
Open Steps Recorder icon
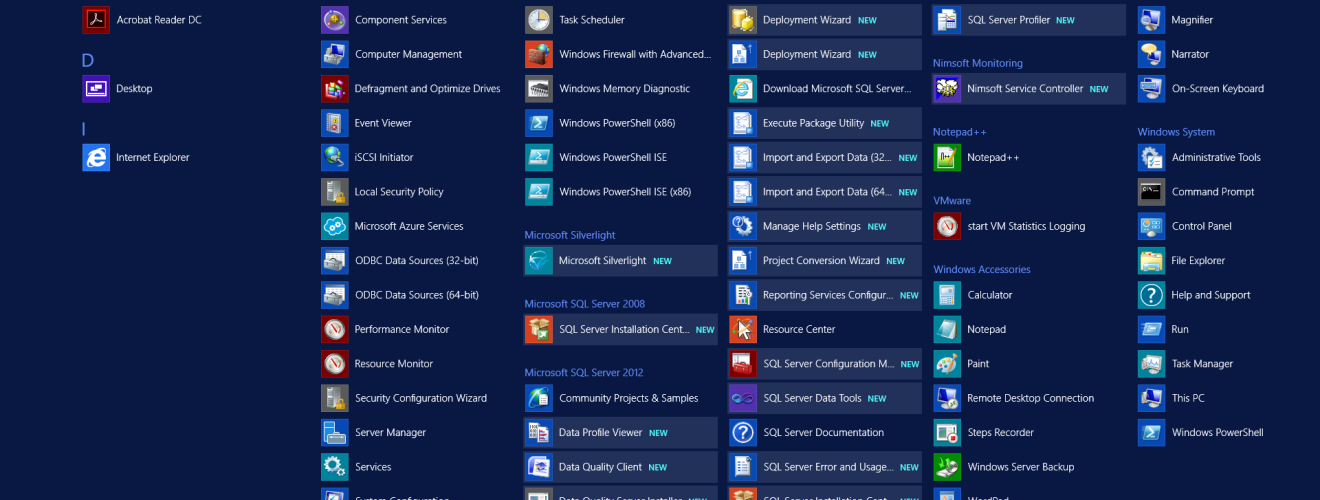tap(947, 433)
